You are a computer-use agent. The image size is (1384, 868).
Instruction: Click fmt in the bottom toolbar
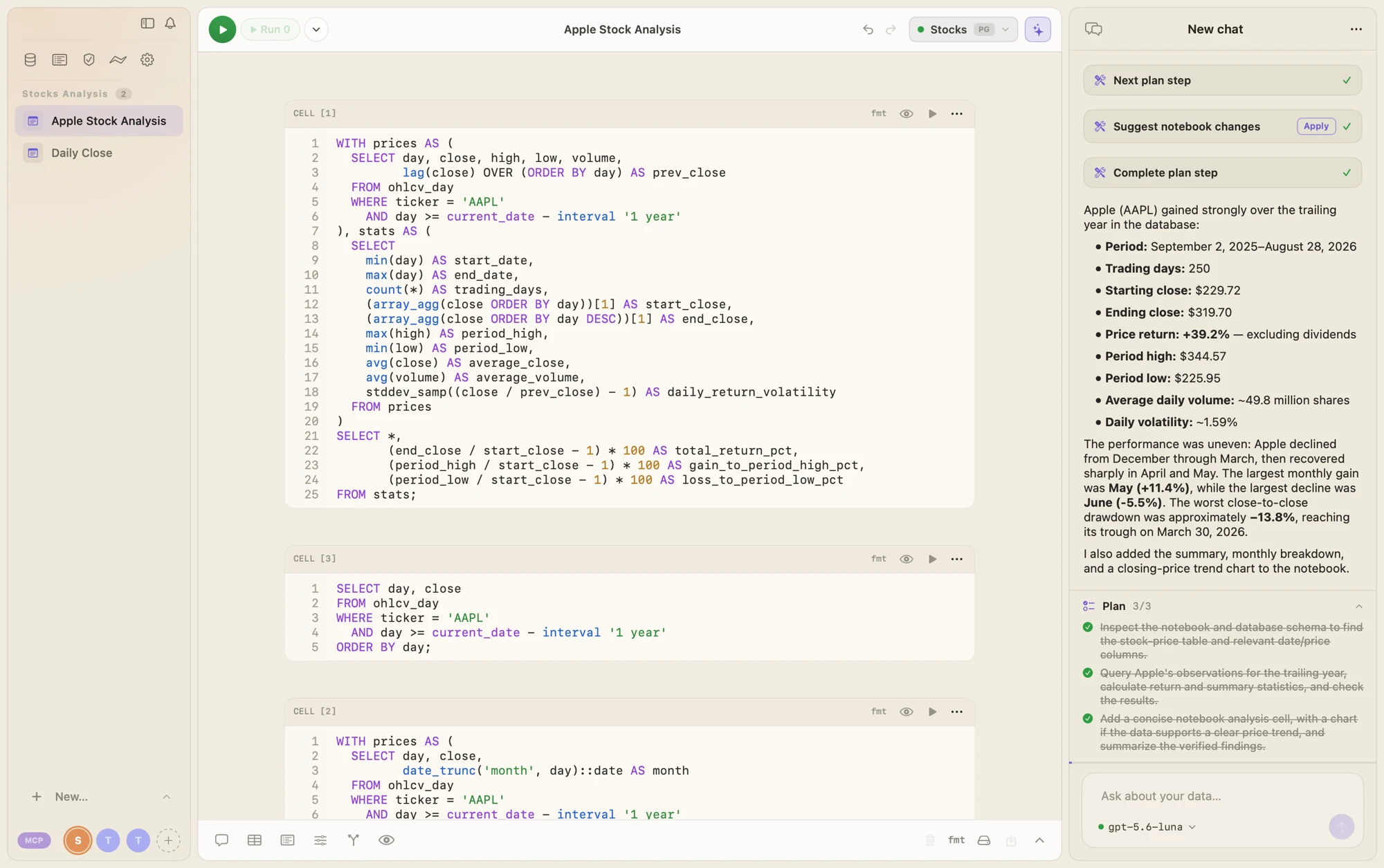coord(956,840)
